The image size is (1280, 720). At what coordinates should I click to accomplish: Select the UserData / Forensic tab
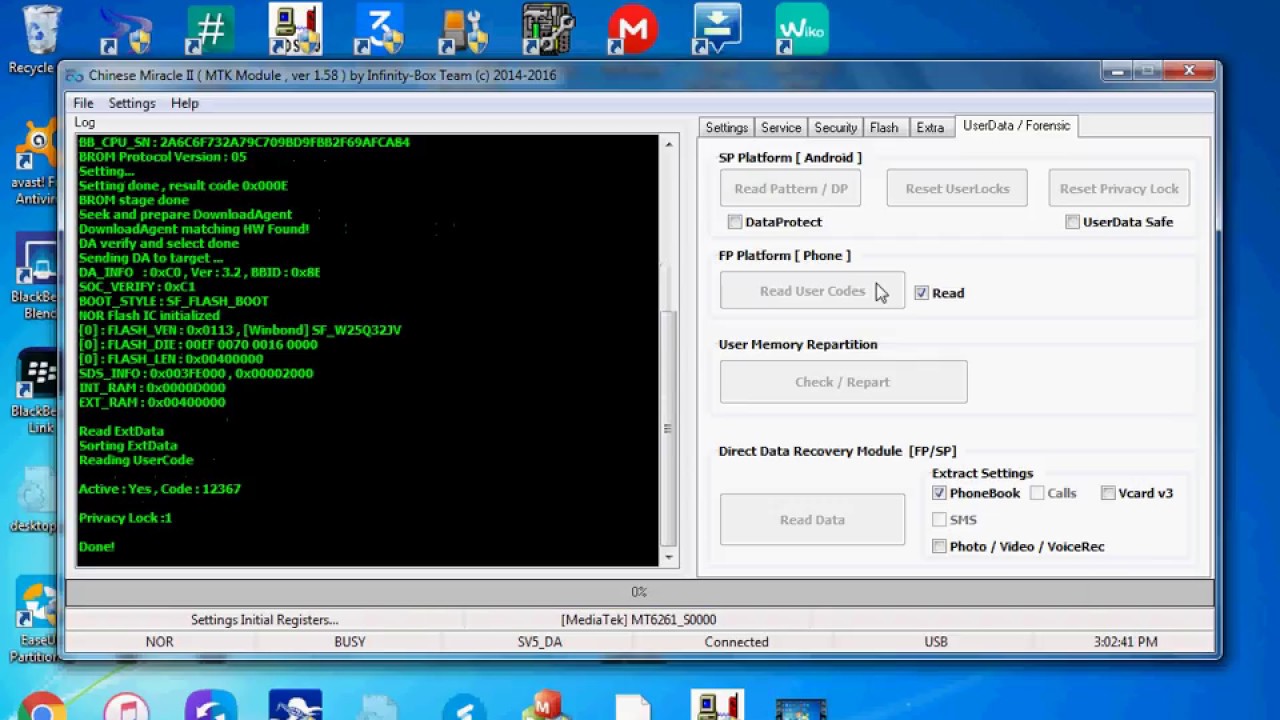[x=1016, y=126]
